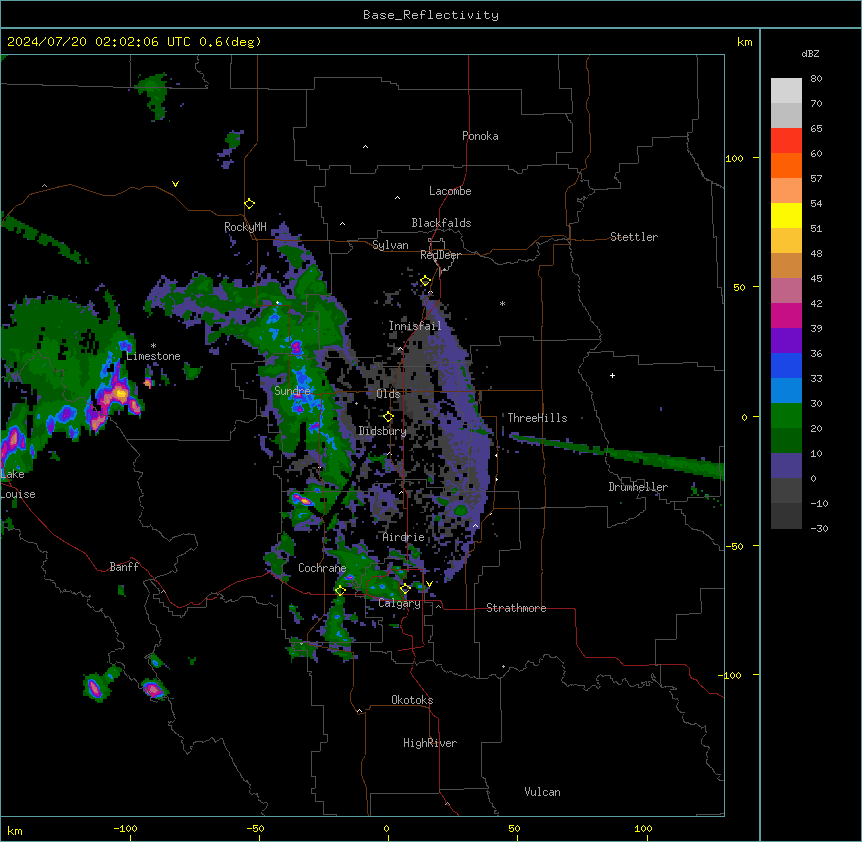Pick the orange 60-57 dBZ legend swatch
Image resolution: width=862 pixels, height=842 pixels.
[786, 165]
